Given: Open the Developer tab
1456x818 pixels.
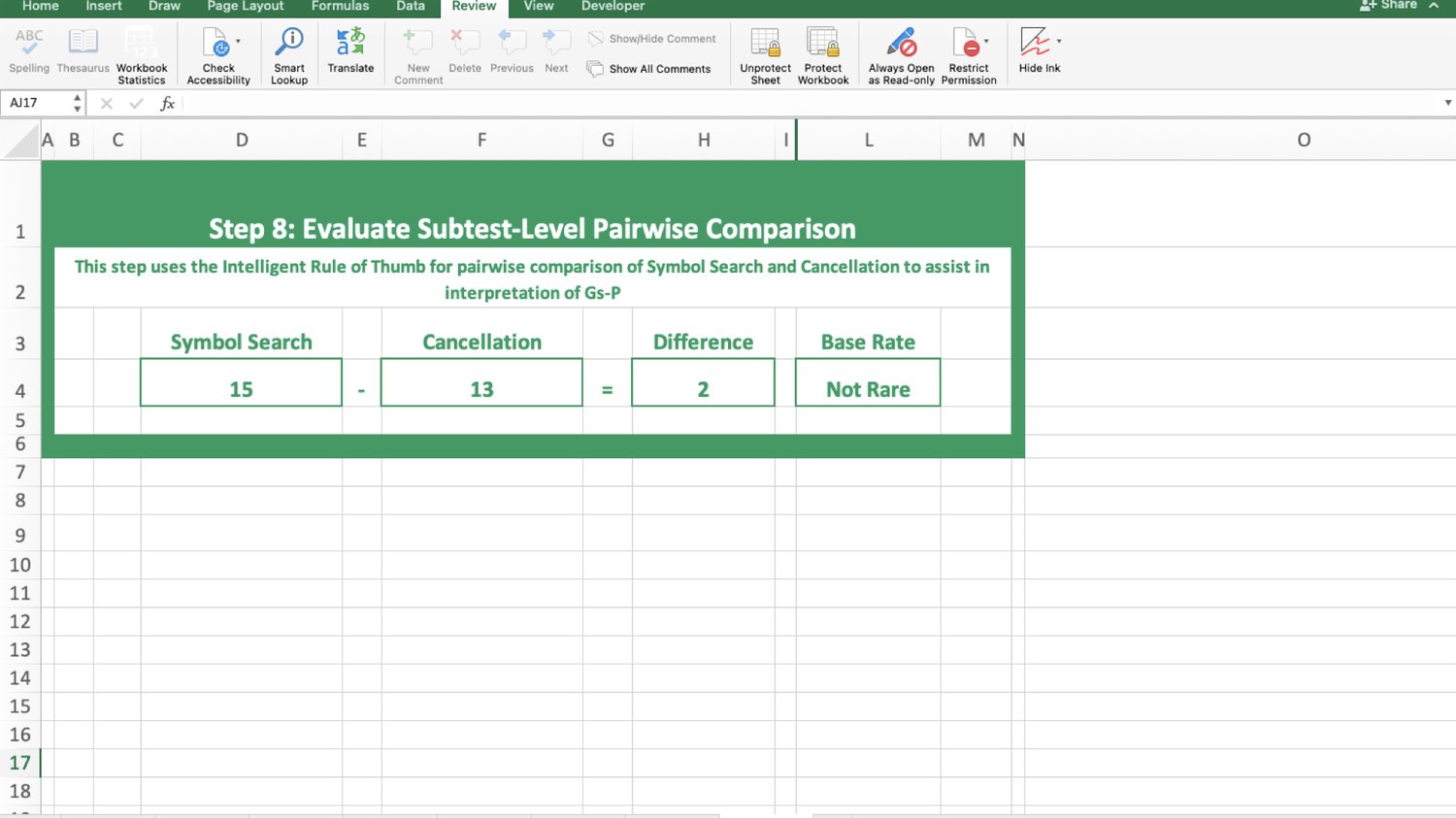Looking at the screenshot, I should (612, 6).
